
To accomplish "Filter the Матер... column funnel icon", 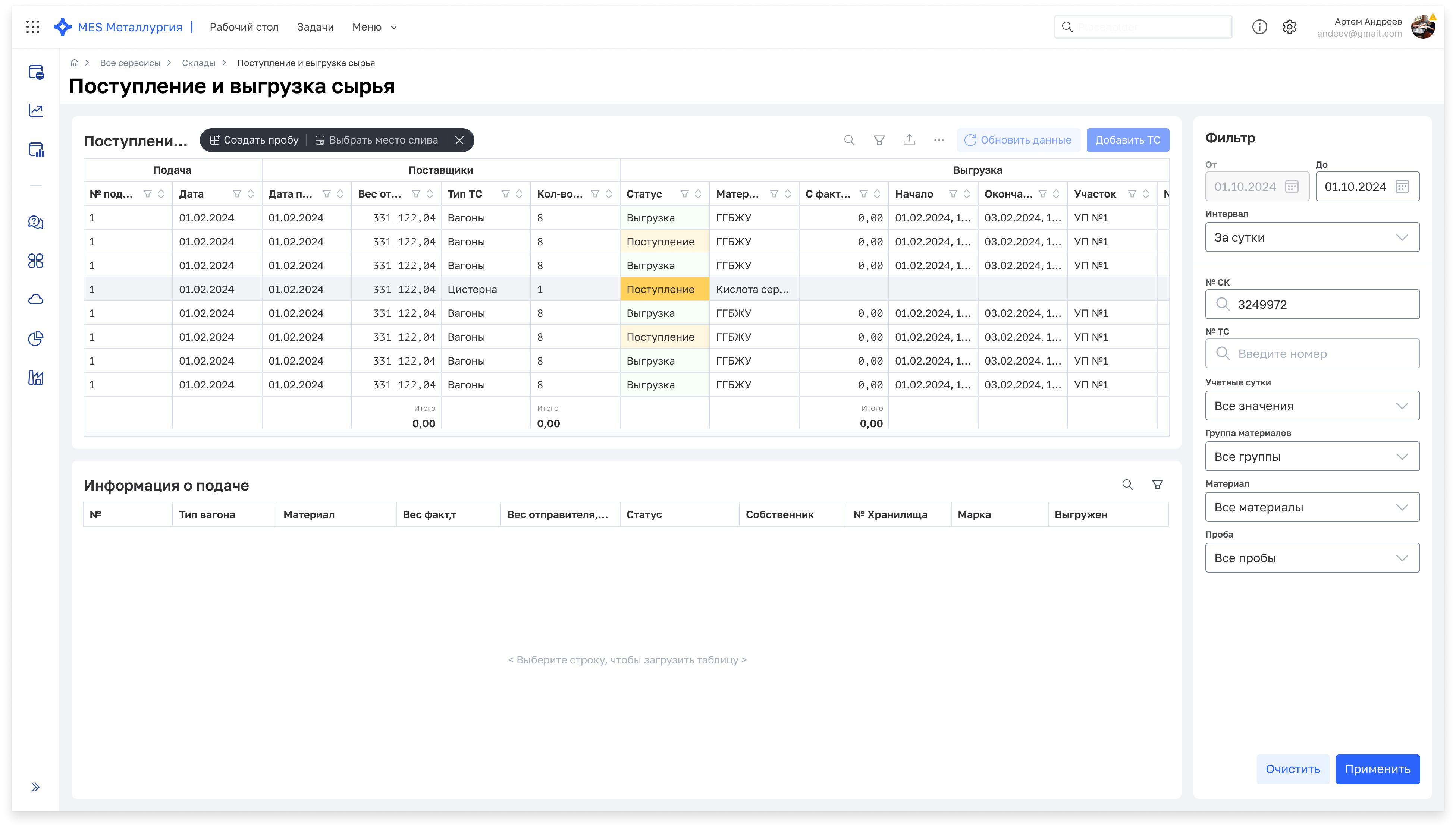I will (773, 194).
